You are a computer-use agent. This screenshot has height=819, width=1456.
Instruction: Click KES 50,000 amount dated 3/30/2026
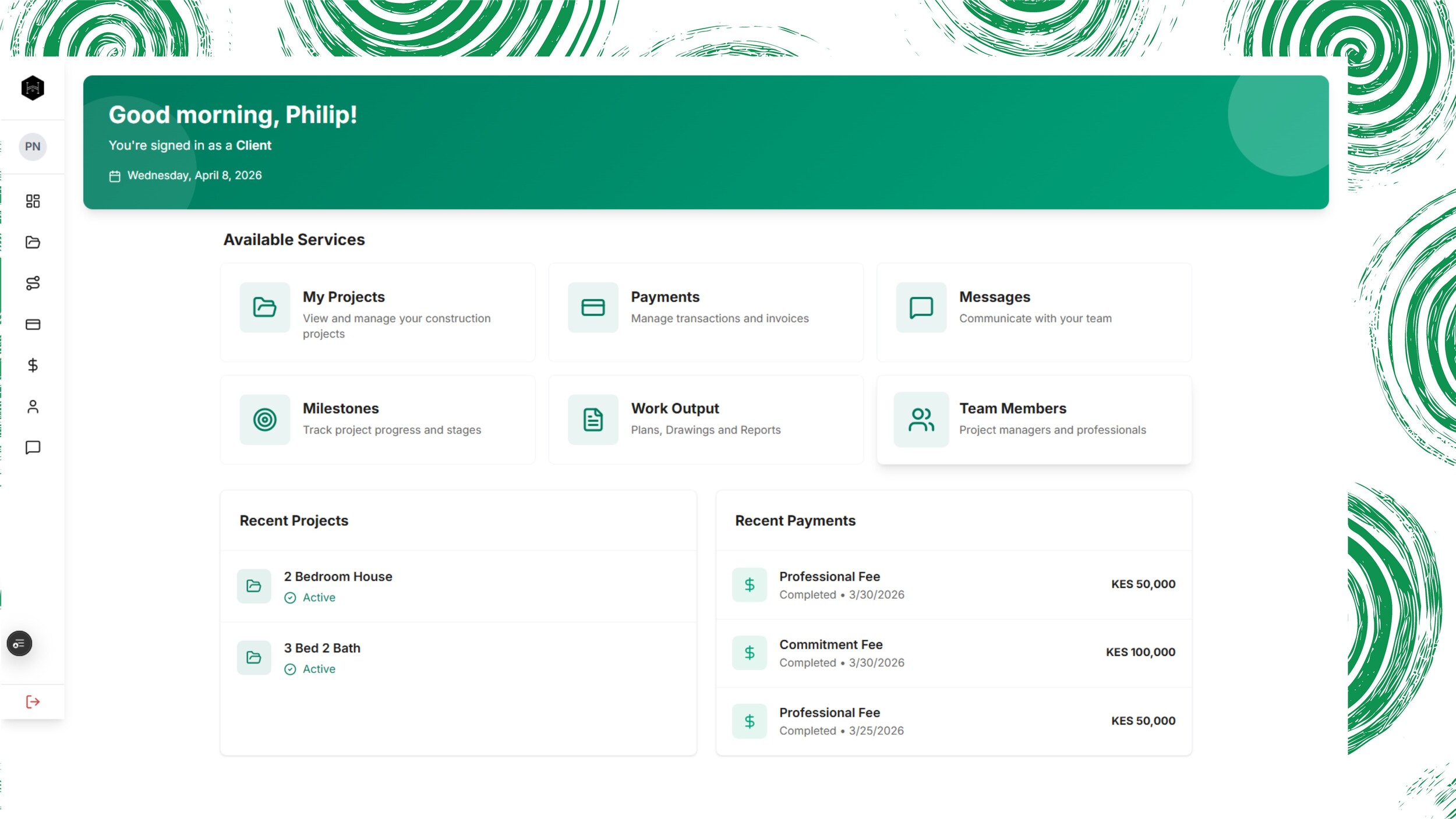(x=1143, y=584)
